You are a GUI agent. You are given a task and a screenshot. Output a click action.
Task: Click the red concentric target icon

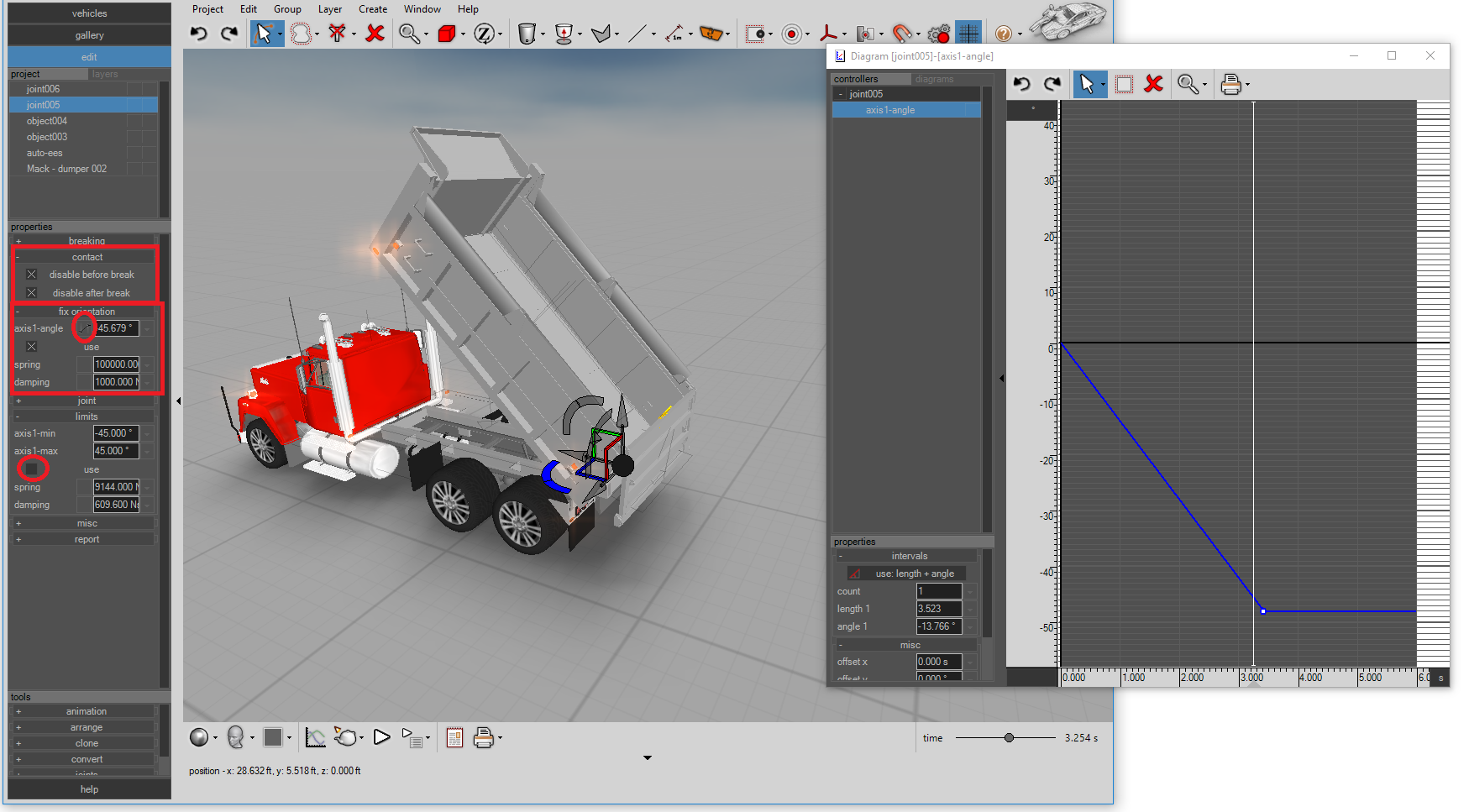pyautogui.click(x=791, y=34)
